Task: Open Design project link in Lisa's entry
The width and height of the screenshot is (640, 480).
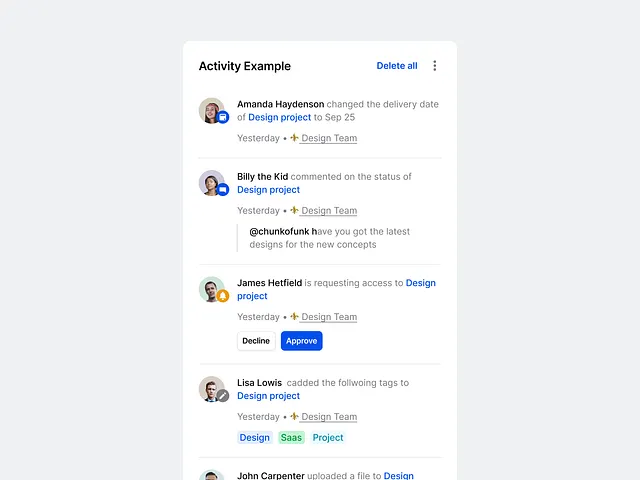Action: coord(269,396)
